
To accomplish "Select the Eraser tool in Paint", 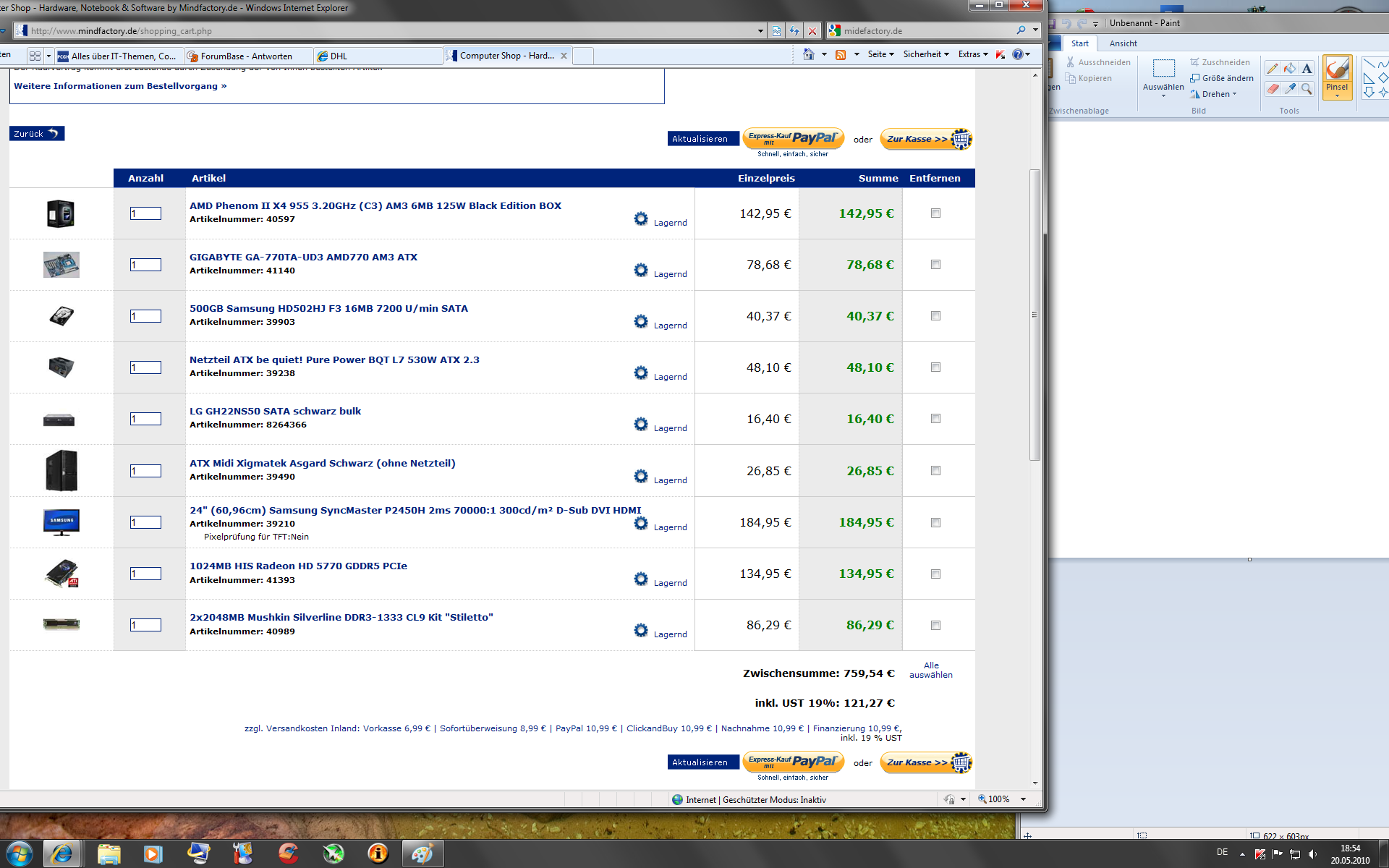I will pyautogui.click(x=1273, y=88).
